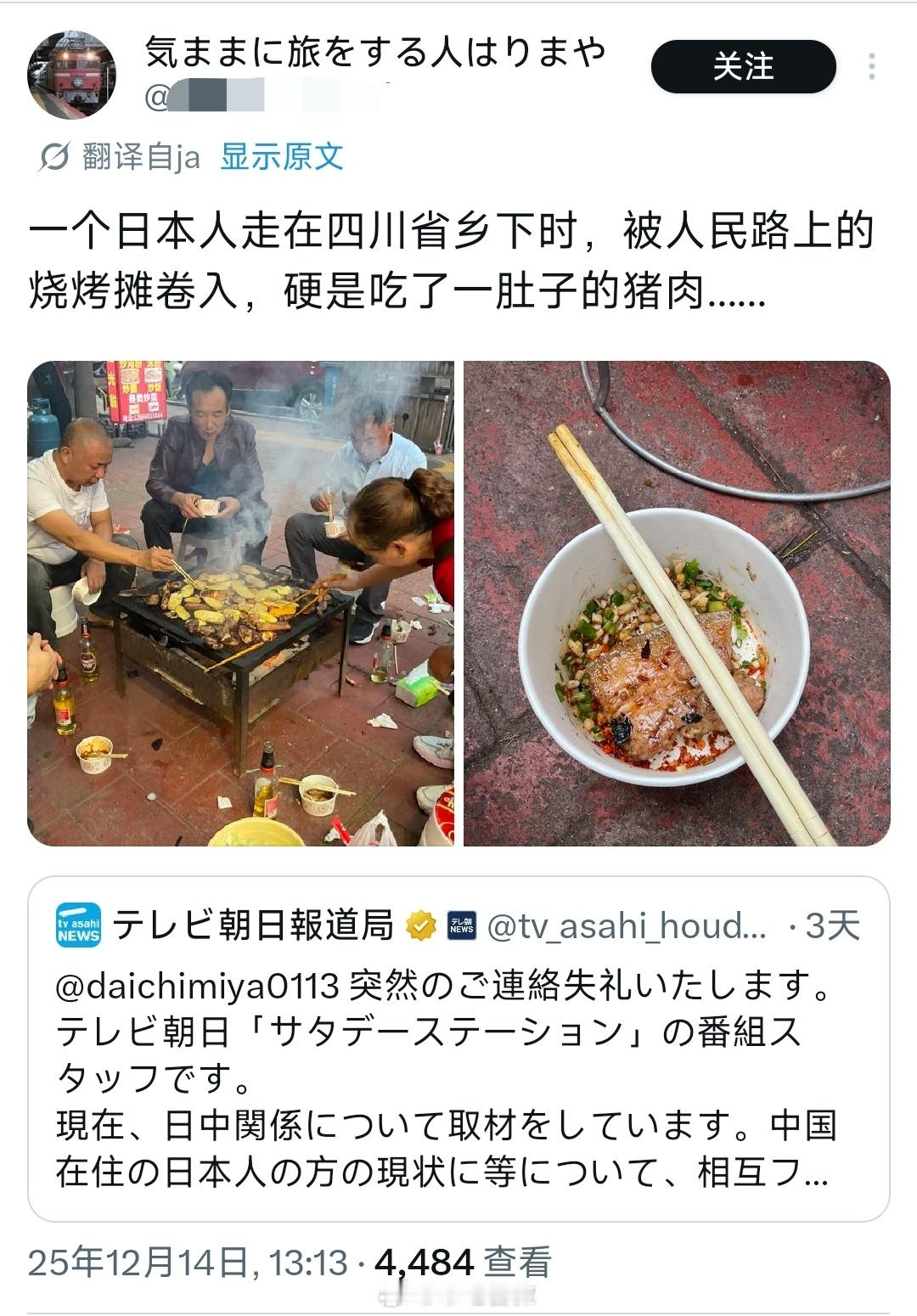This screenshot has height=1316, width=917.
Task: Click the tv asahi NEWS avatar icon
Action: click(79, 925)
